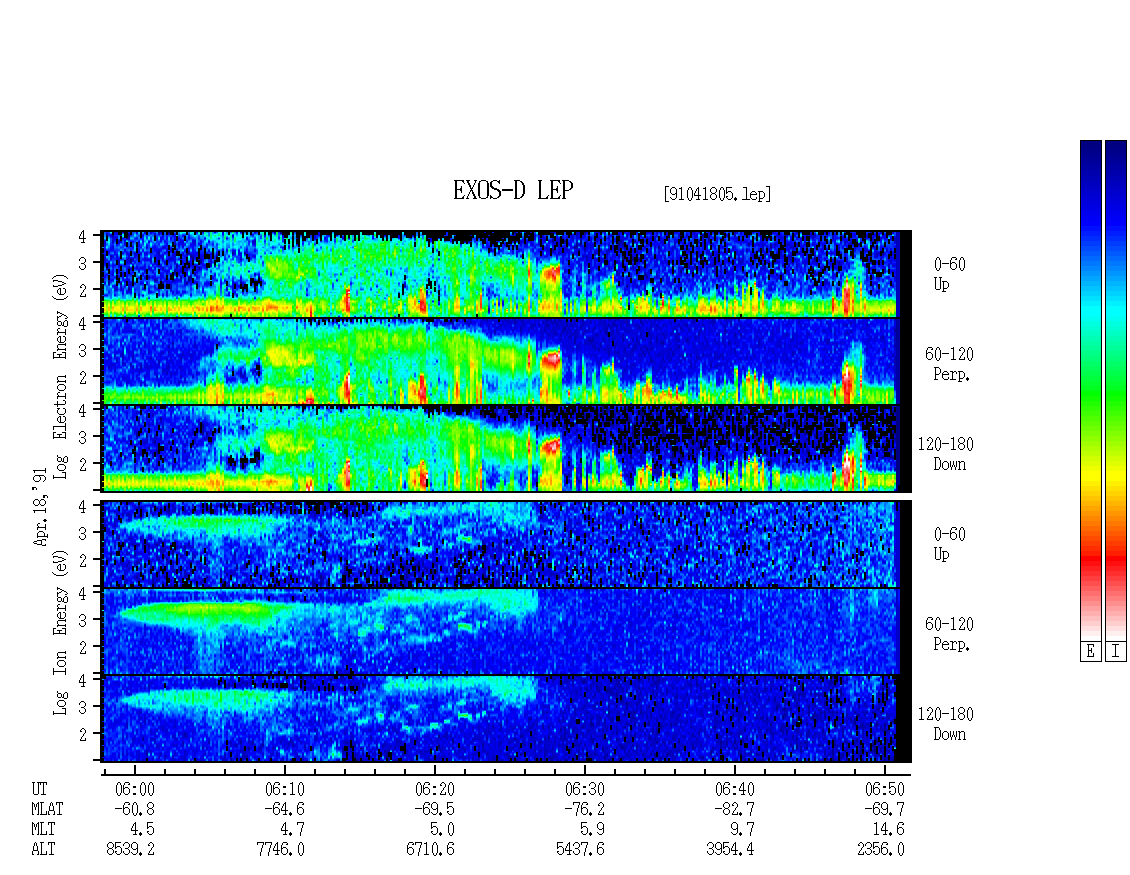Screen dimensions: 1130x875
Task: Click the ALT value 7746.0
Action: tap(280, 849)
